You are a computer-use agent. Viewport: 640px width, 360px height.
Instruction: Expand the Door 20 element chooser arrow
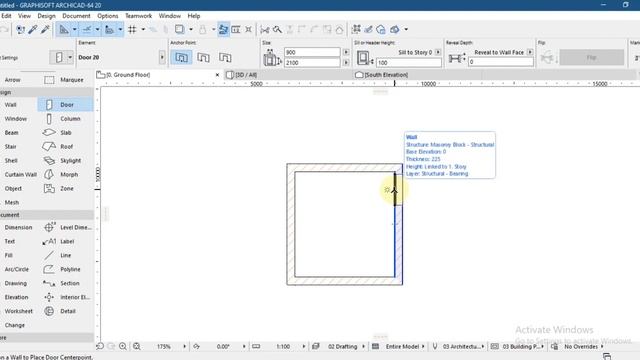[162, 58]
